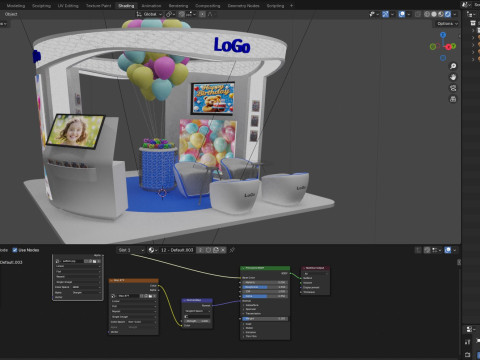This screenshot has height=360, width=480.
Task: Open the Render properties tab icon
Action: 468,354
